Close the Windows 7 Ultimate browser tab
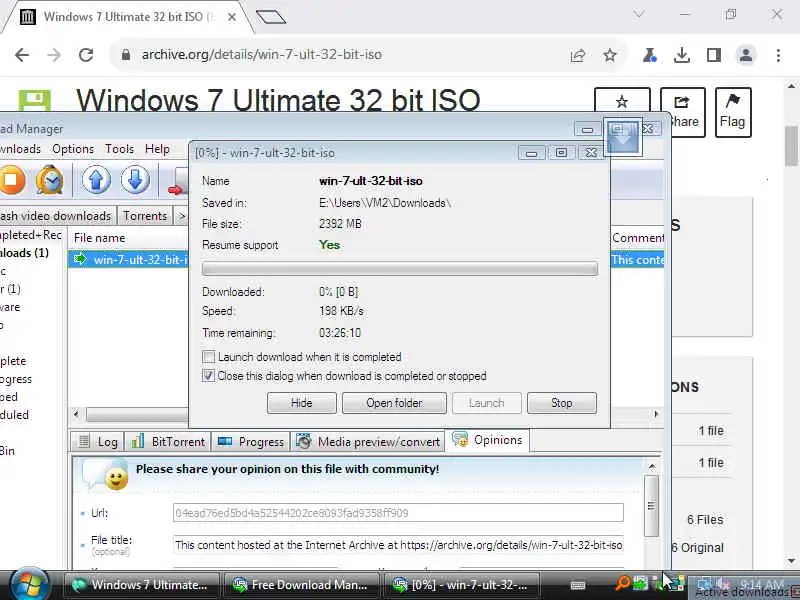 coord(232,17)
